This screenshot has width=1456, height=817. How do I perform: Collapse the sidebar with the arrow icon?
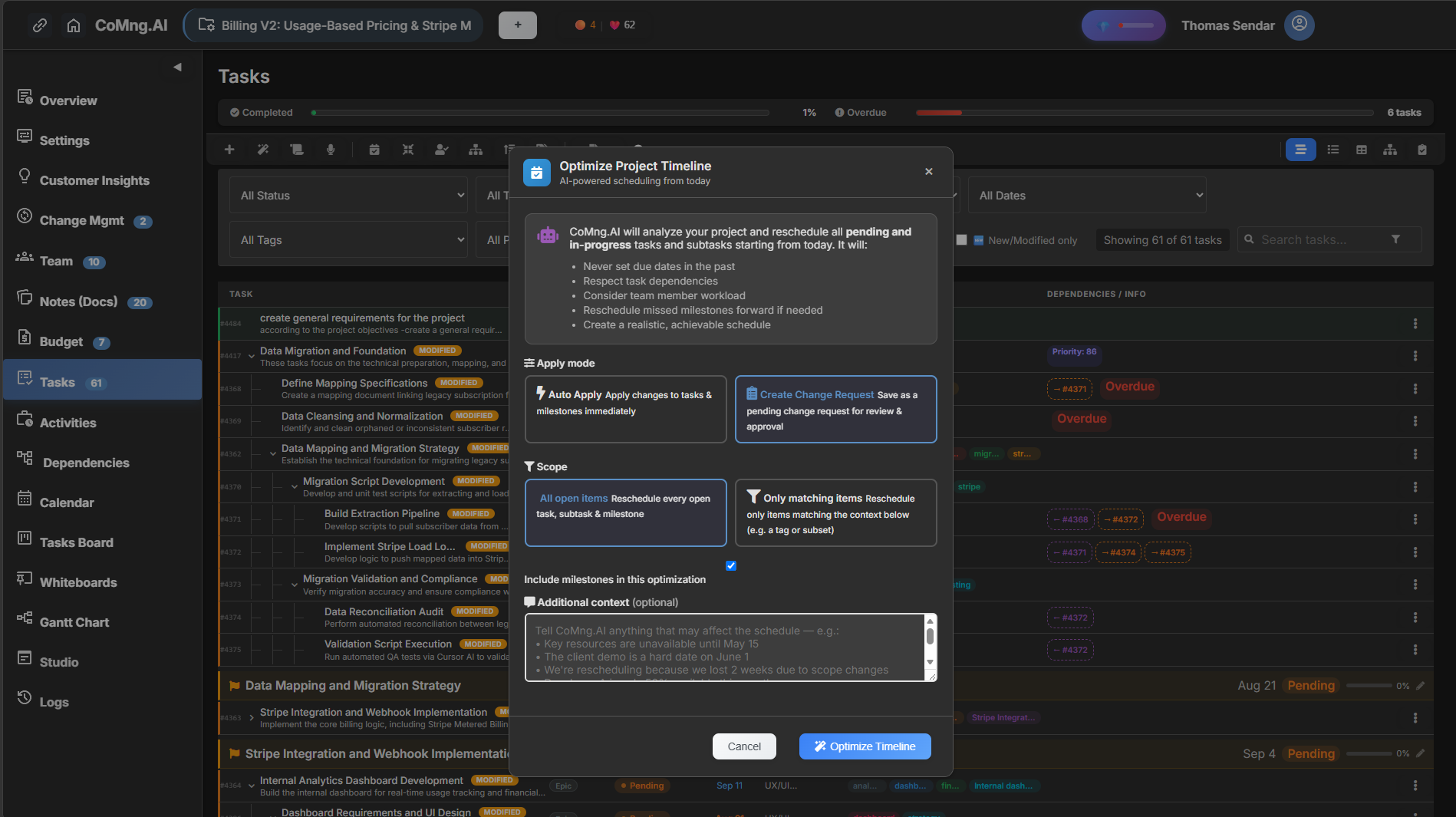(x=177, y=67)
